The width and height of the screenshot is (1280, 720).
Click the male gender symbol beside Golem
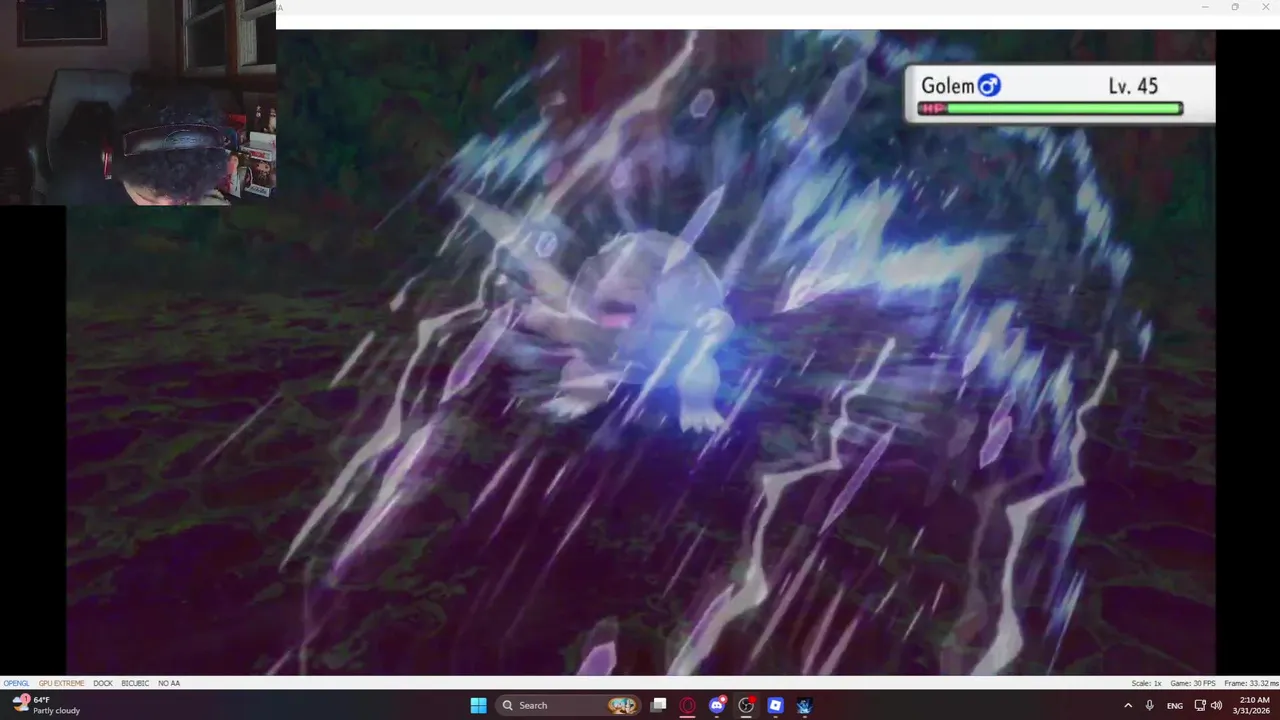(988, 85)
